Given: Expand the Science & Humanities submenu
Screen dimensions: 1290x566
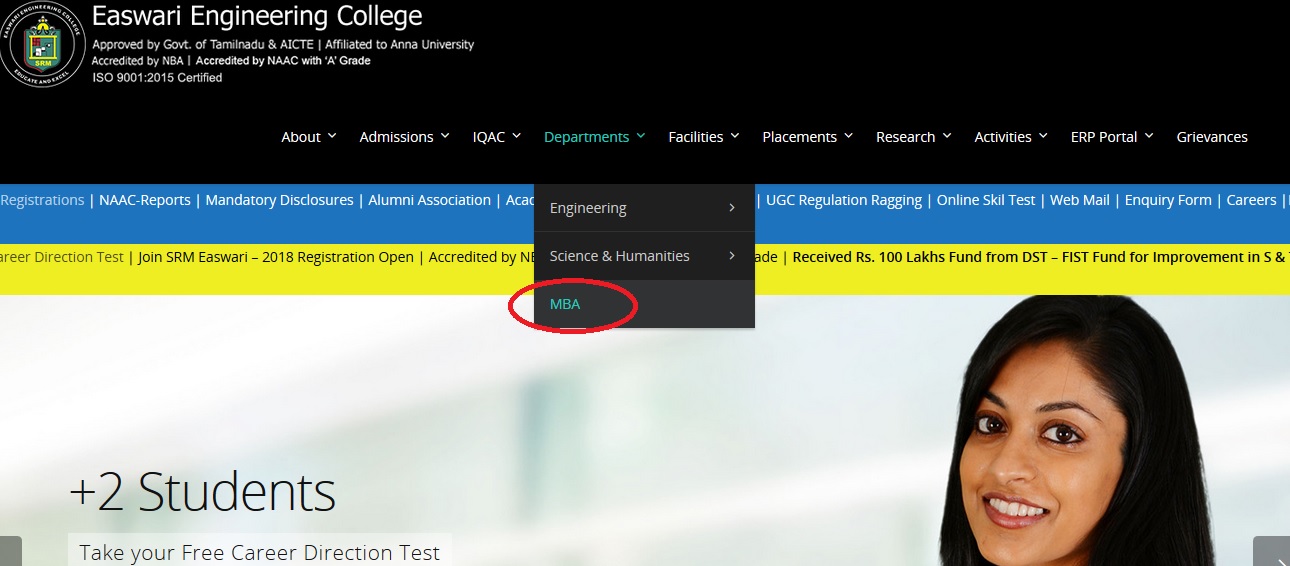Looking at the screenshot, I should tap(644, 256).
